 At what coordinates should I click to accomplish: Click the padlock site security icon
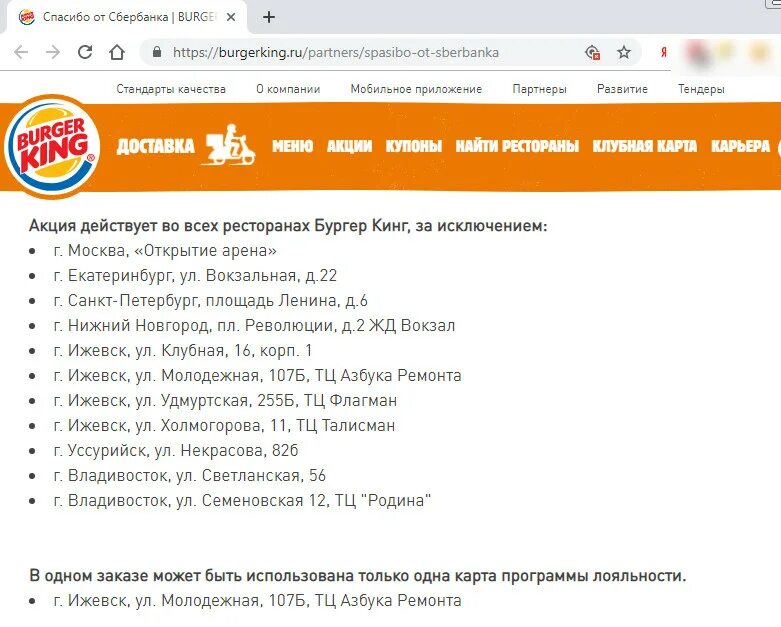point(157,52)
